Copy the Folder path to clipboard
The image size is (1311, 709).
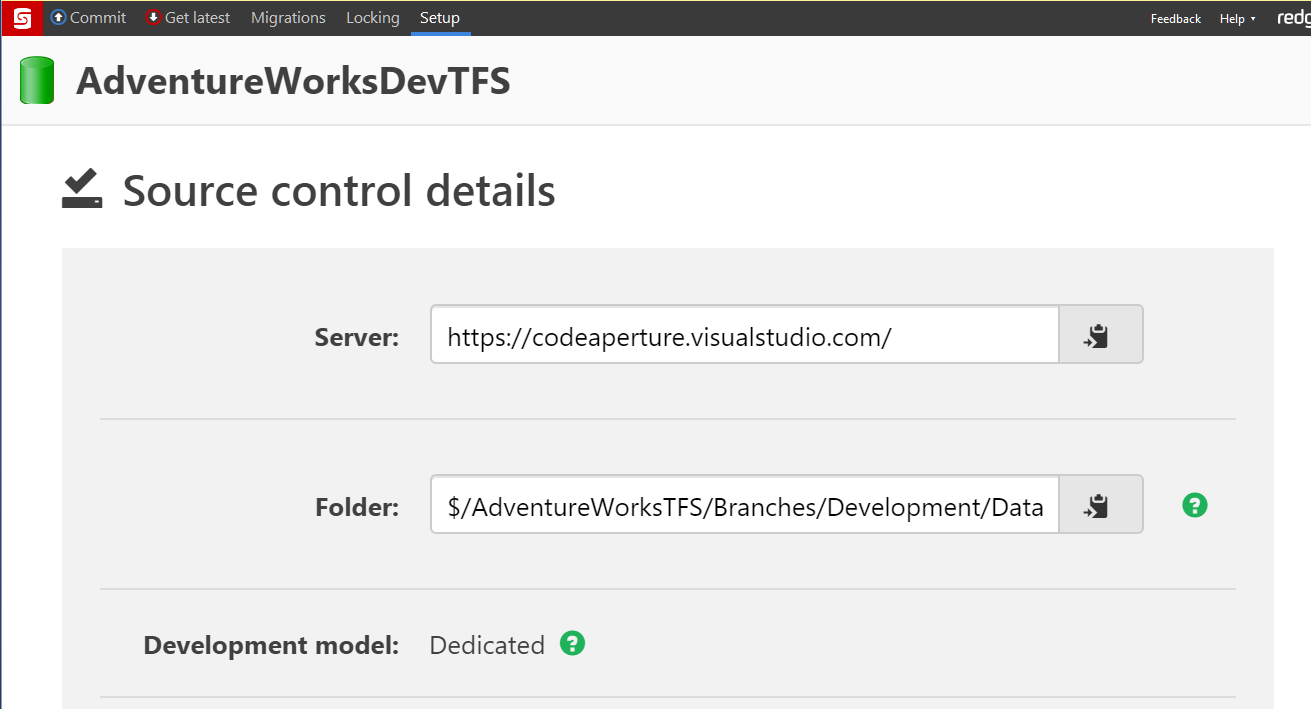(x=1100, y=506)
